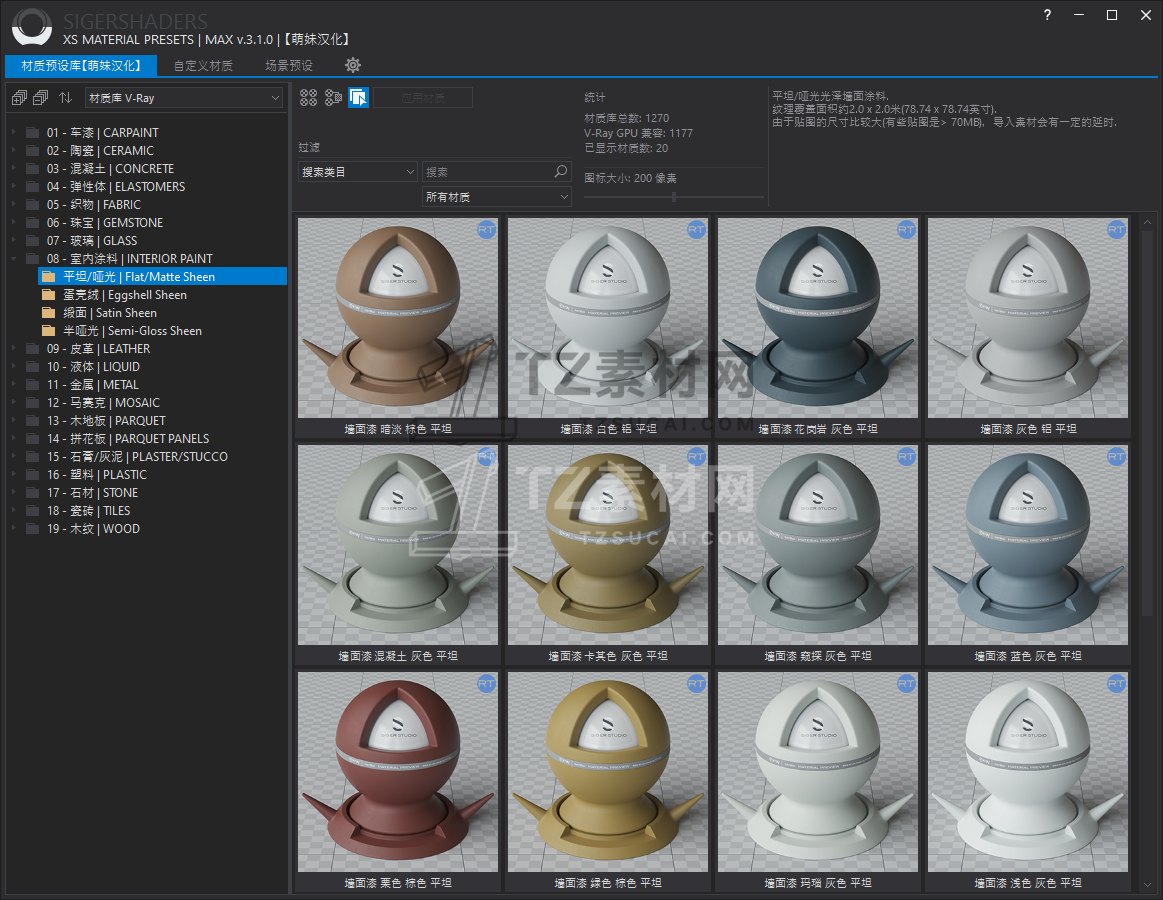Click the V-Ray GPU 兼容: 1177 text
This screenshot has width=1163, height=900.
639,133
